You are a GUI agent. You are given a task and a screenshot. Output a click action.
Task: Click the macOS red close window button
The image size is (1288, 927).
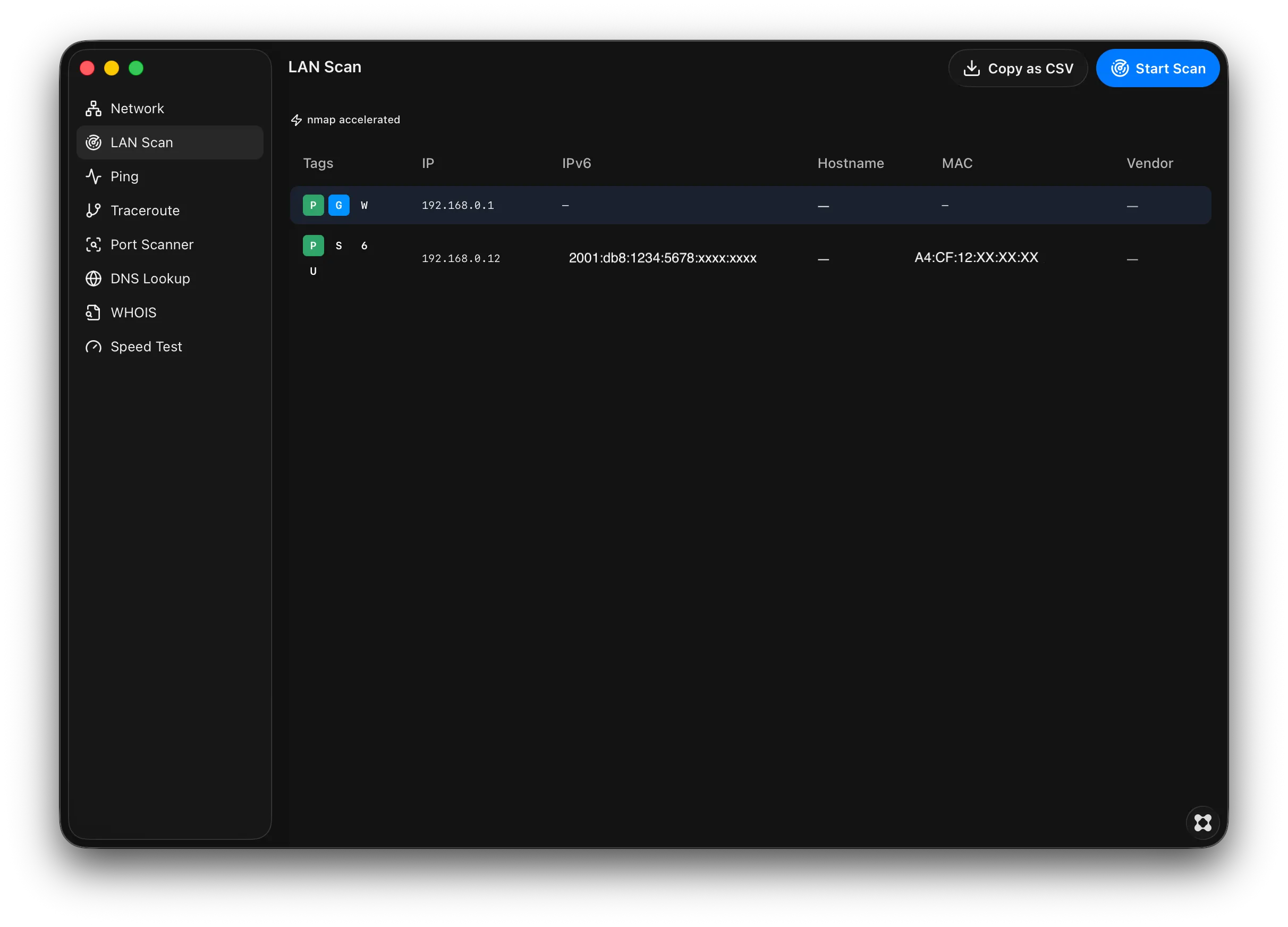point(87,68)
